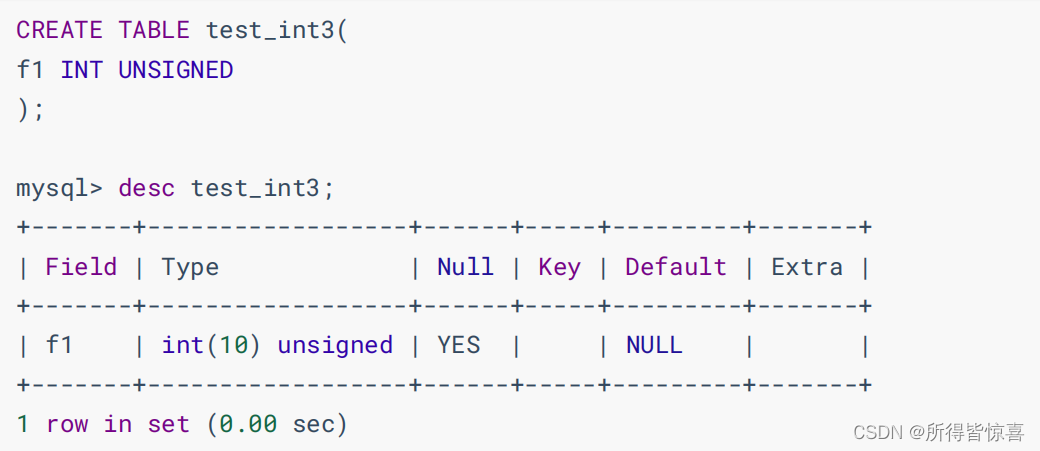Image resolution: width=1040 pixels, height=451 pixels.
Task: Click the uppercase UNSIGNED keyword
Action: tap(175, 70)
